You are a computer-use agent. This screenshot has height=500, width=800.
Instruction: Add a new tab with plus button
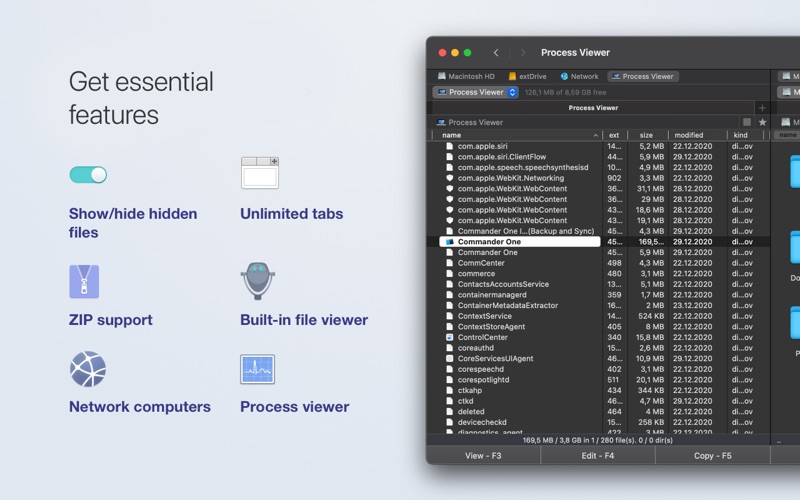pyautogui.click(x=762, y=108)
